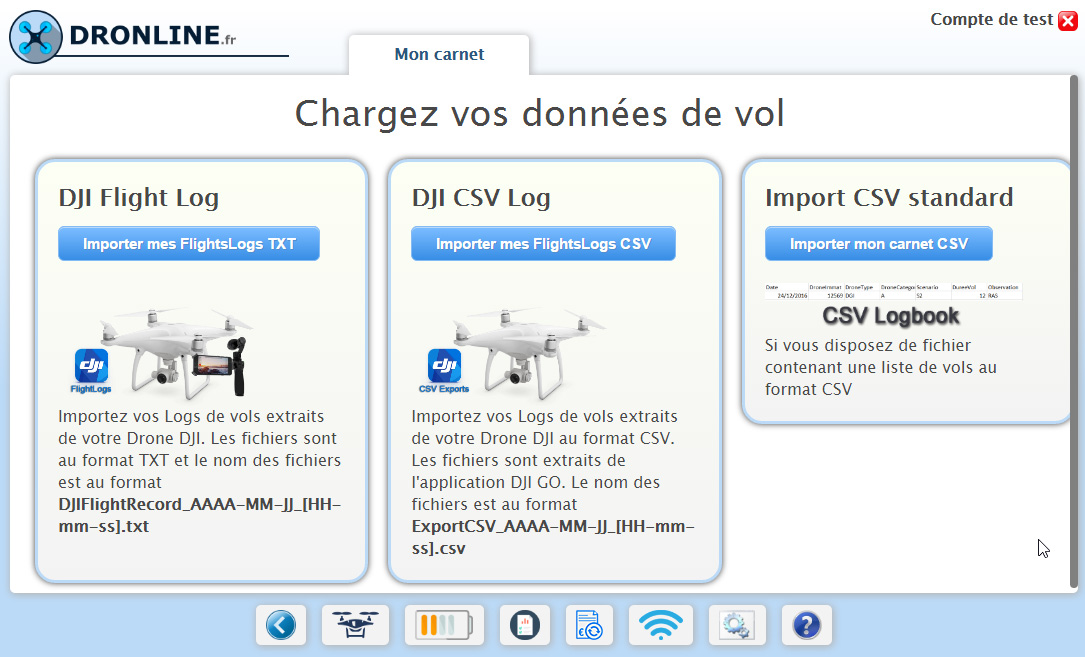
Task: Click the DJI FlightLogs app icon
Action: (91, 371)
